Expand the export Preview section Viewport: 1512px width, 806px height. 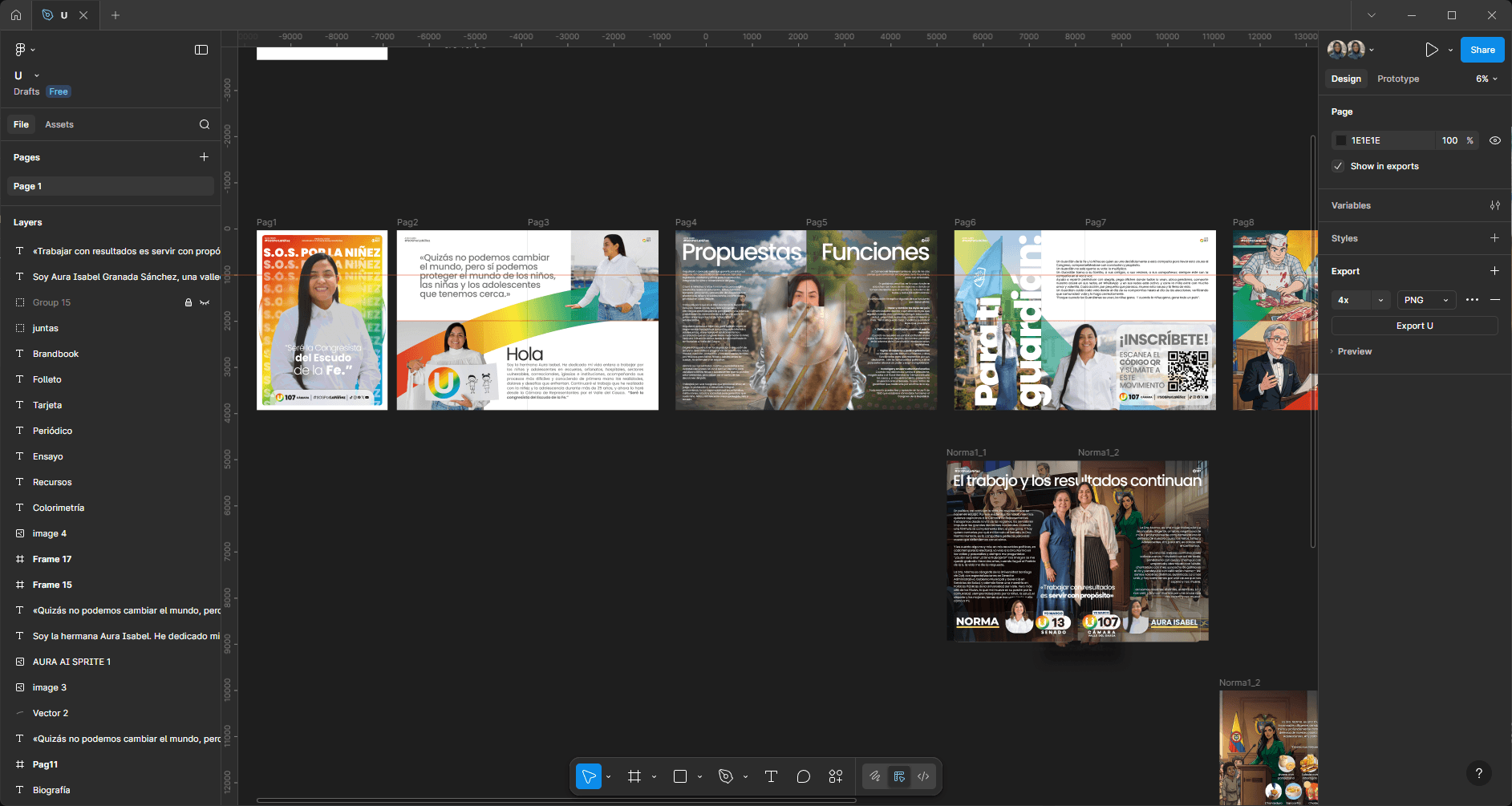click(1354, 351)
